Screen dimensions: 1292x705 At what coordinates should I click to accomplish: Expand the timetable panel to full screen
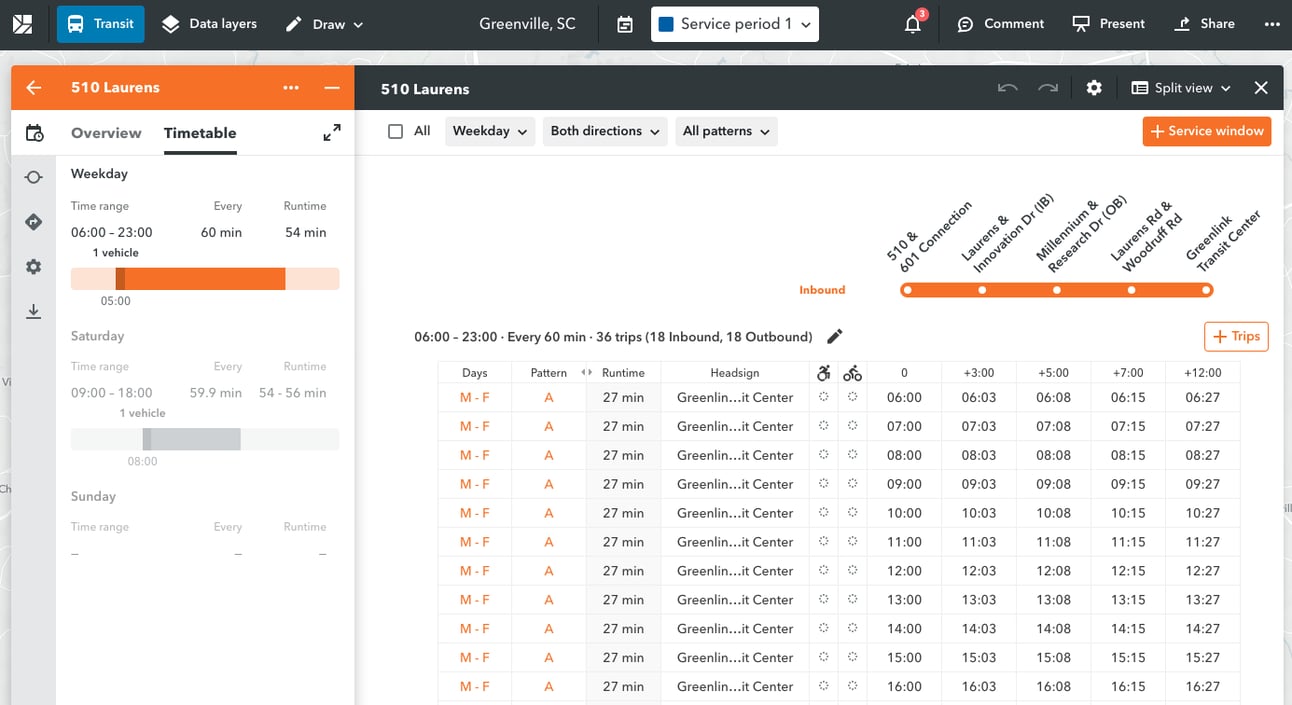coord(332,132)
